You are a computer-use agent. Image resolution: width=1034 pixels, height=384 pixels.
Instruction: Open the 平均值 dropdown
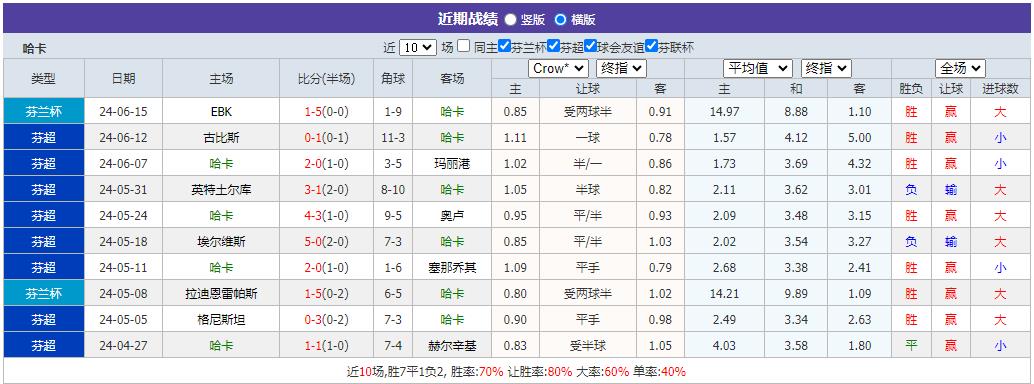[758, 68]
